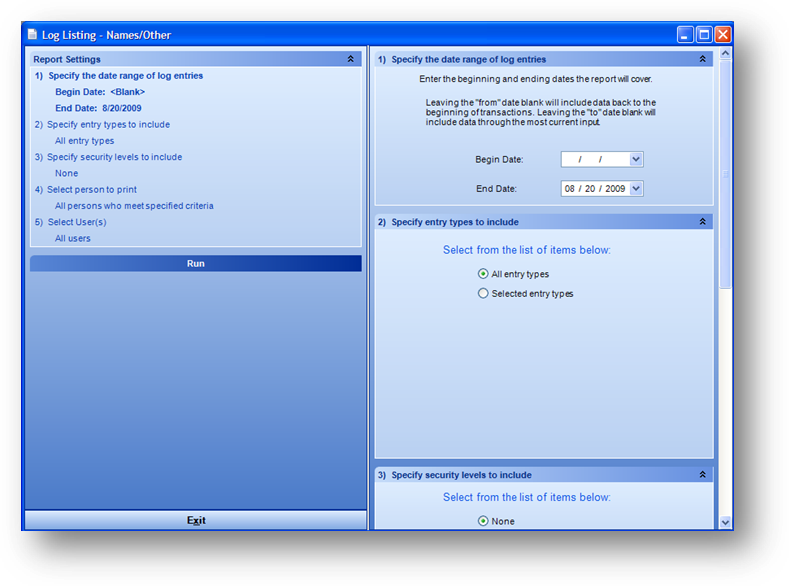Go to step 4 Select person to print

tap(86, 189)
